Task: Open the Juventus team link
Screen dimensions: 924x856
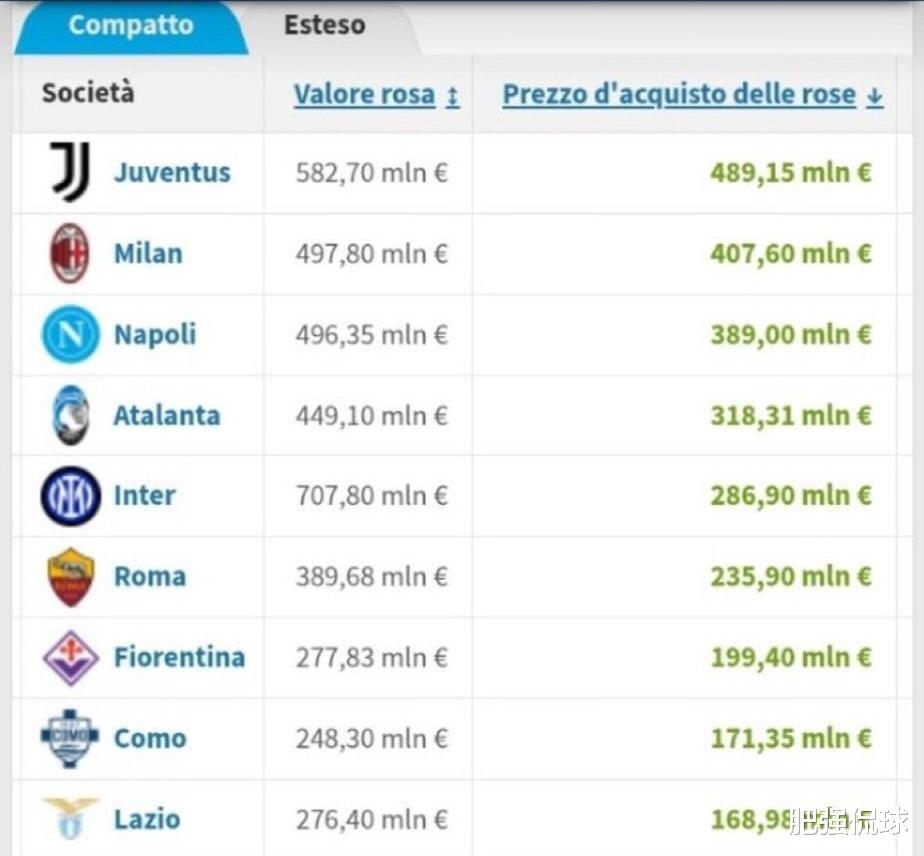Action: [172, 173]
